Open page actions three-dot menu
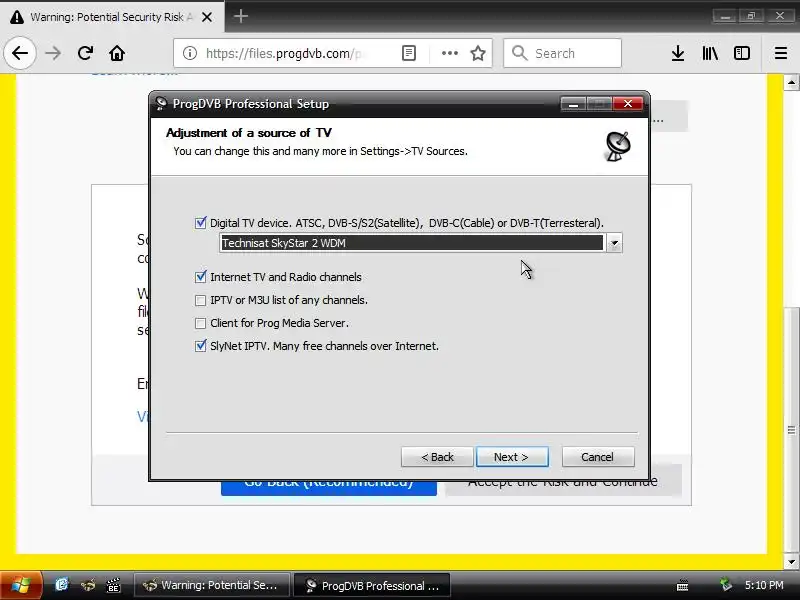 (x=449, y=53)
